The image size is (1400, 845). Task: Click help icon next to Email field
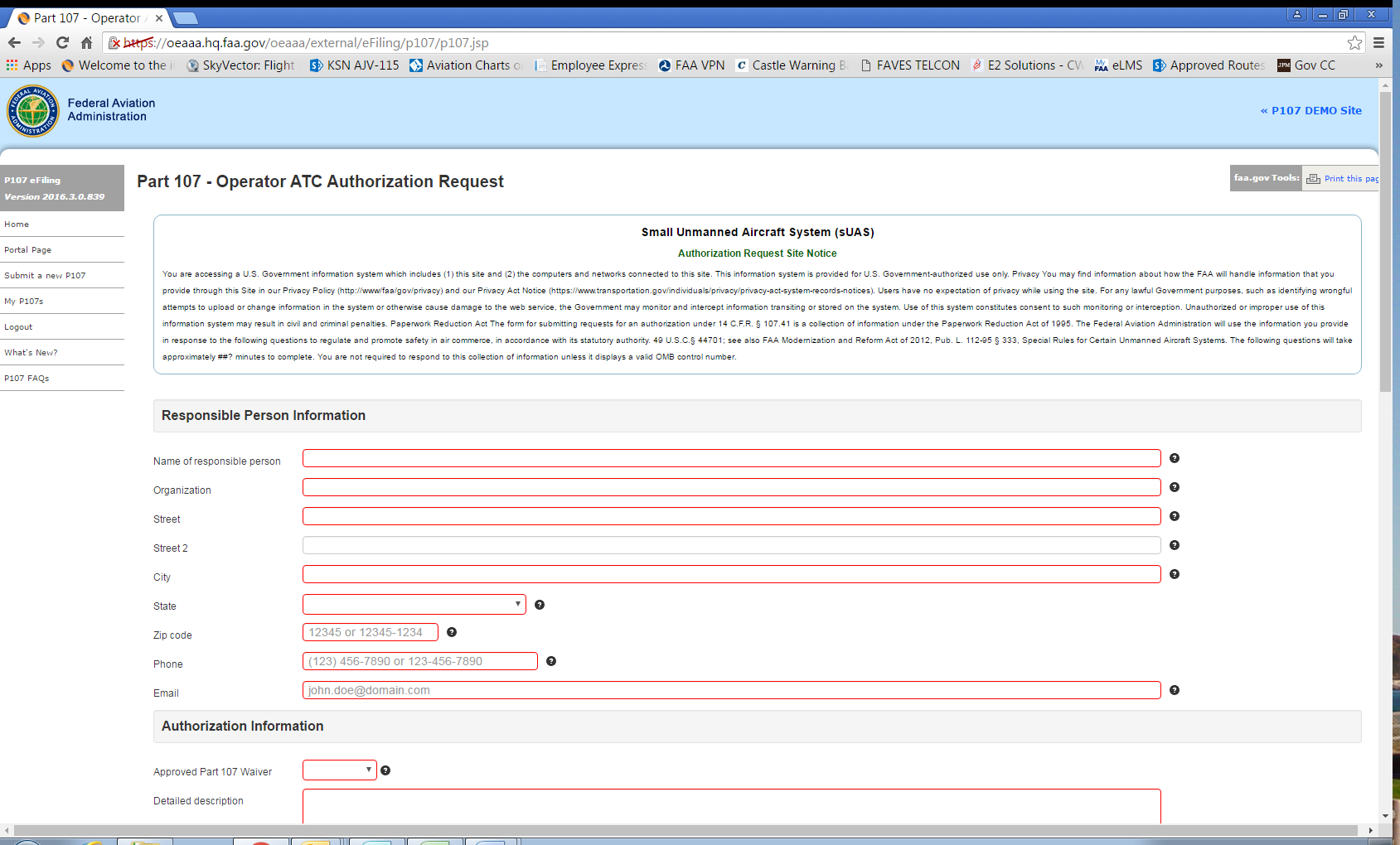click(1175, 690)
